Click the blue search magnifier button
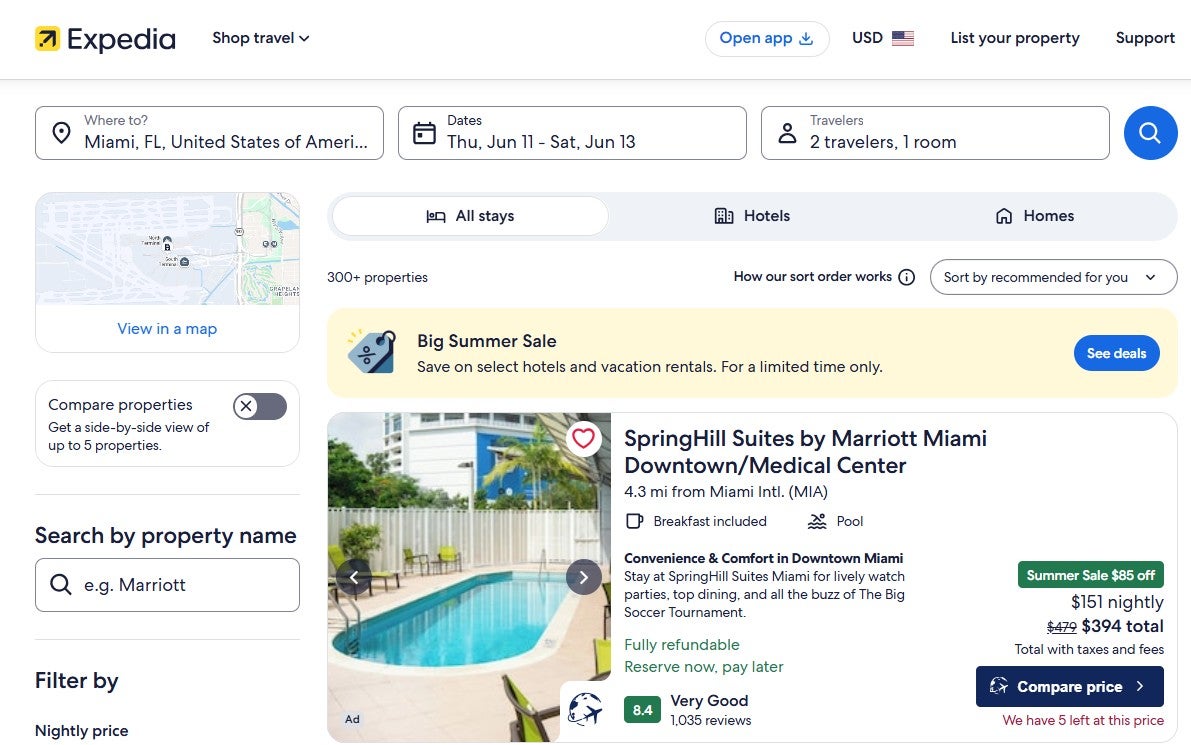This screenshot has height=745, width=1191. [x=1150, y=133]
